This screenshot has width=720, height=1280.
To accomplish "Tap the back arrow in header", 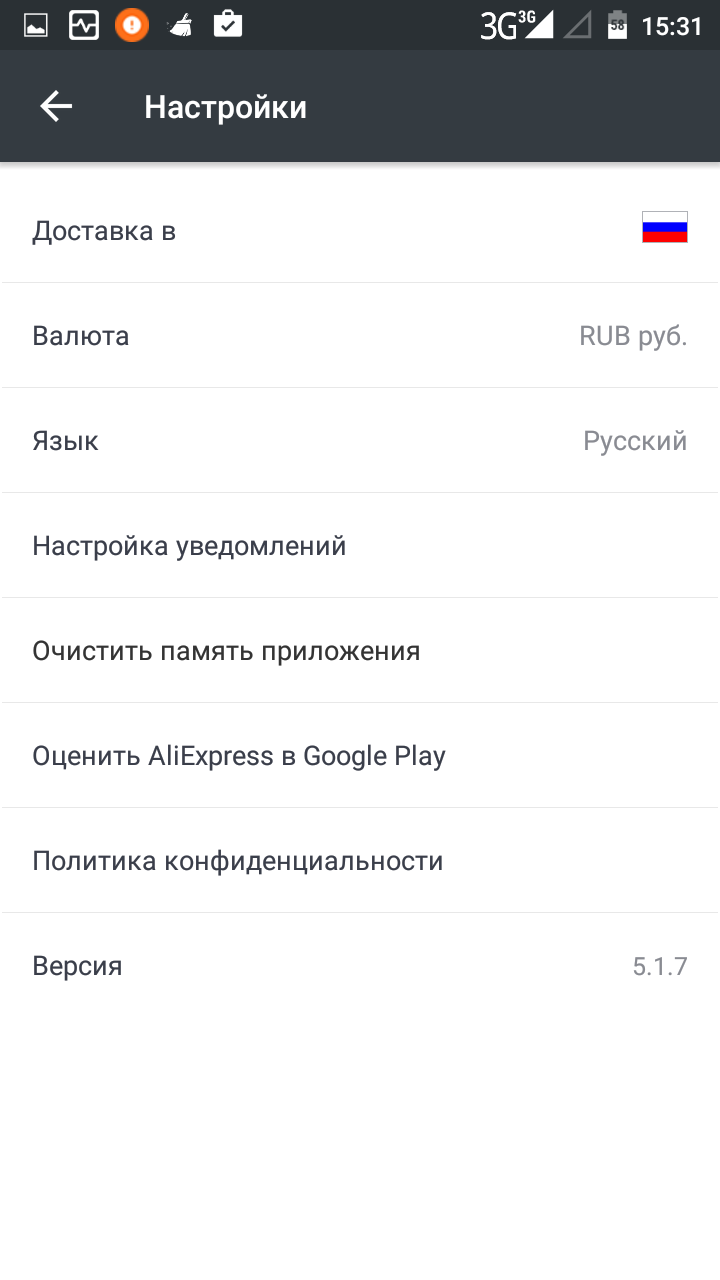I will coord(56,107).
